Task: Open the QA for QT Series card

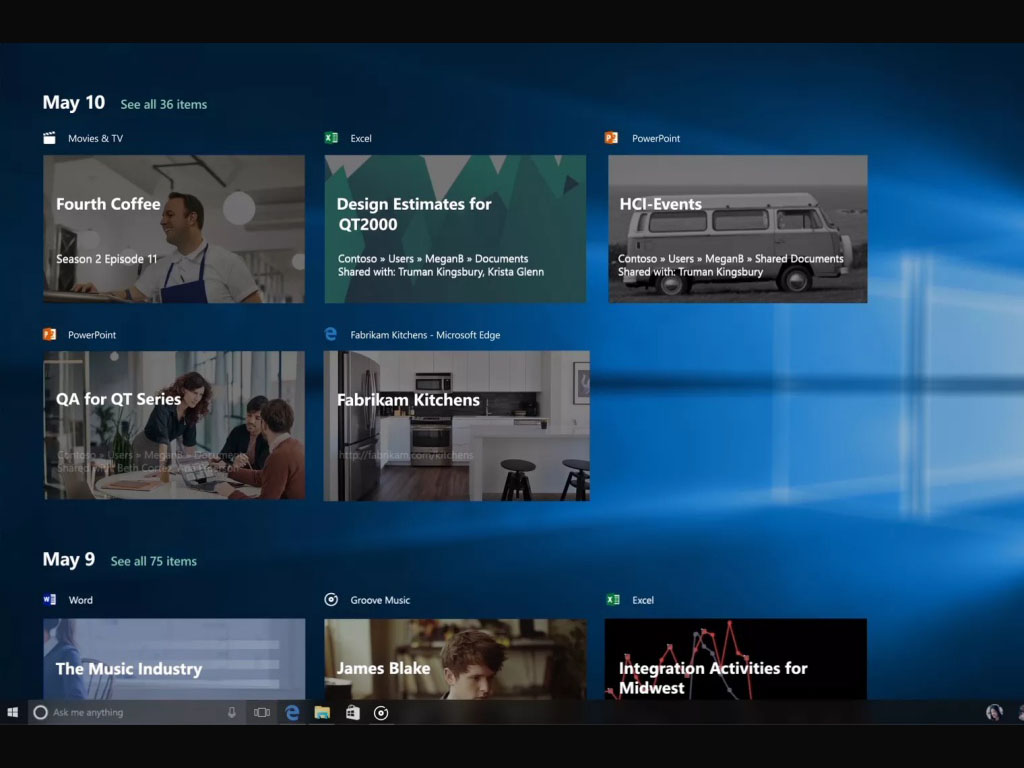Action: pyautogui.click(x=174, y=426)
